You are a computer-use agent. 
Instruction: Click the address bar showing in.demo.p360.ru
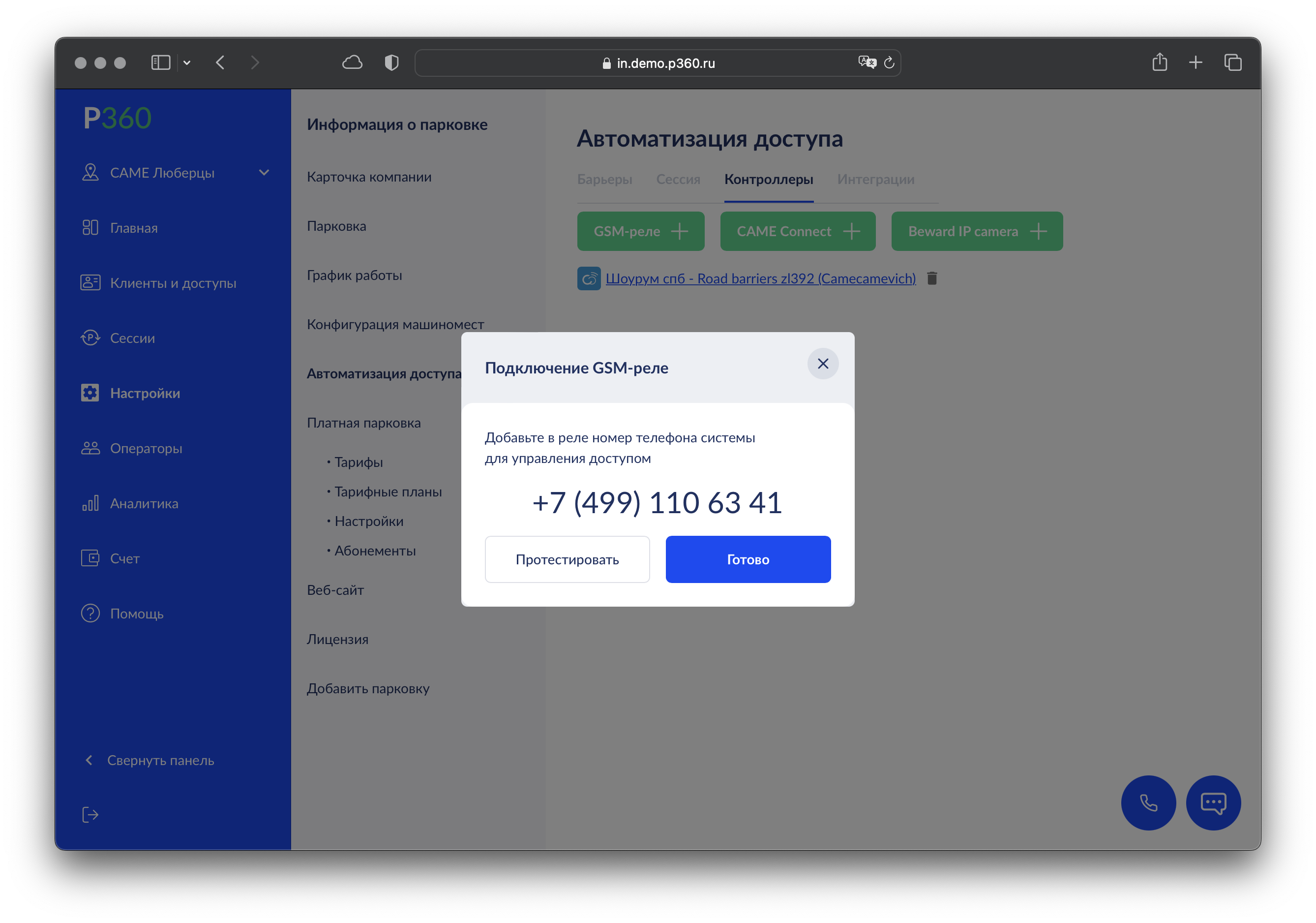pos(658,63)
